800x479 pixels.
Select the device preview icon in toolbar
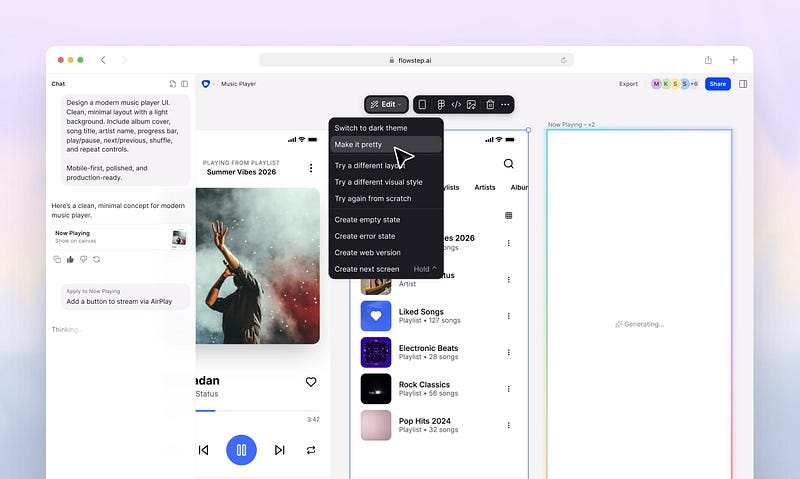pos(422,104)
